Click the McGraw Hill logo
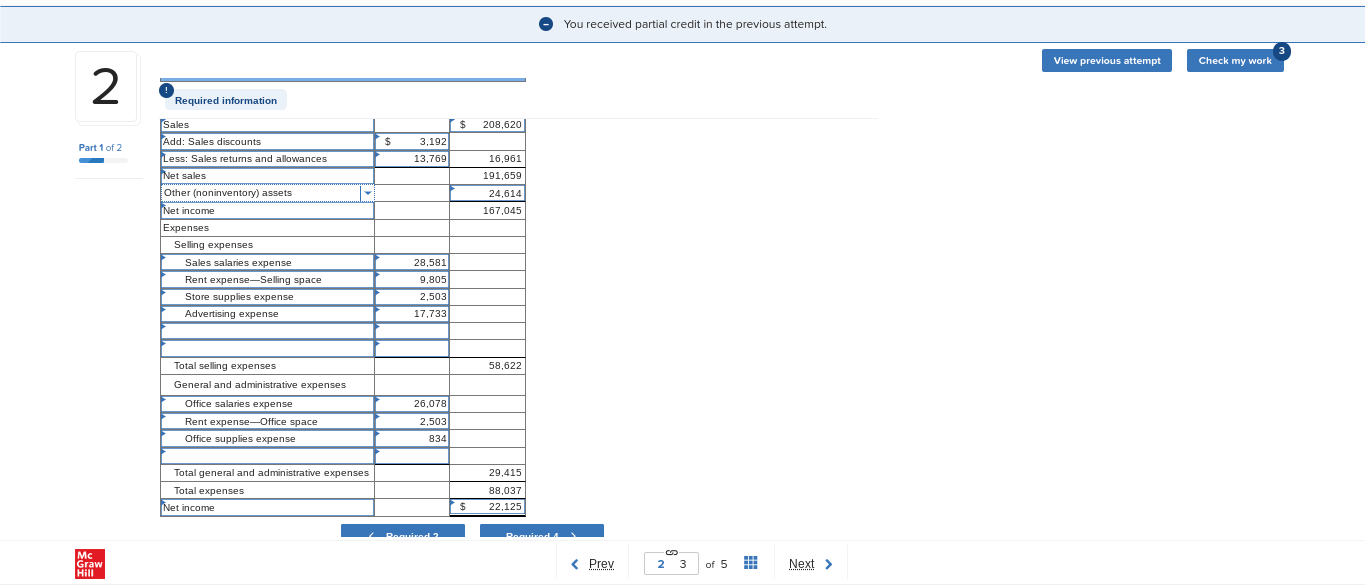The height and width of the screenshot is (587, 1365). (x=90, y=564)
